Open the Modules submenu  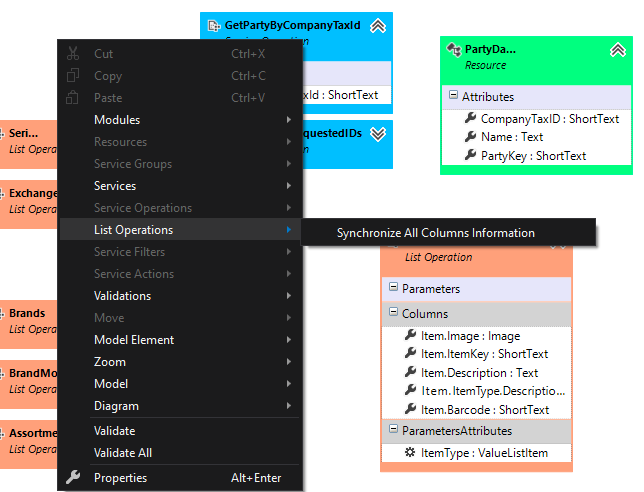180,120
